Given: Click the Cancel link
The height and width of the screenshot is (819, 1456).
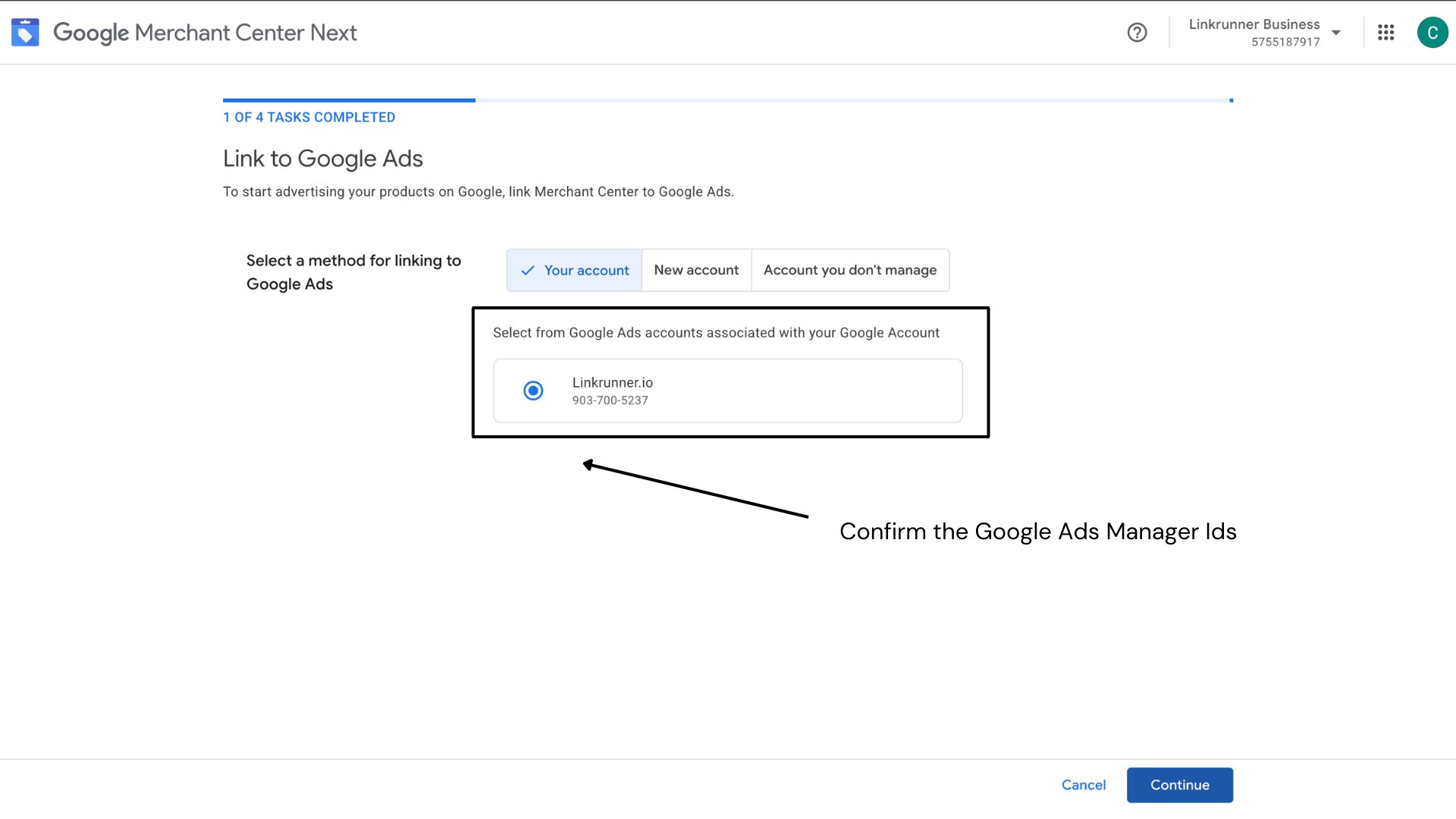Looking at the screenshot, I should [x=1083, y=785].
